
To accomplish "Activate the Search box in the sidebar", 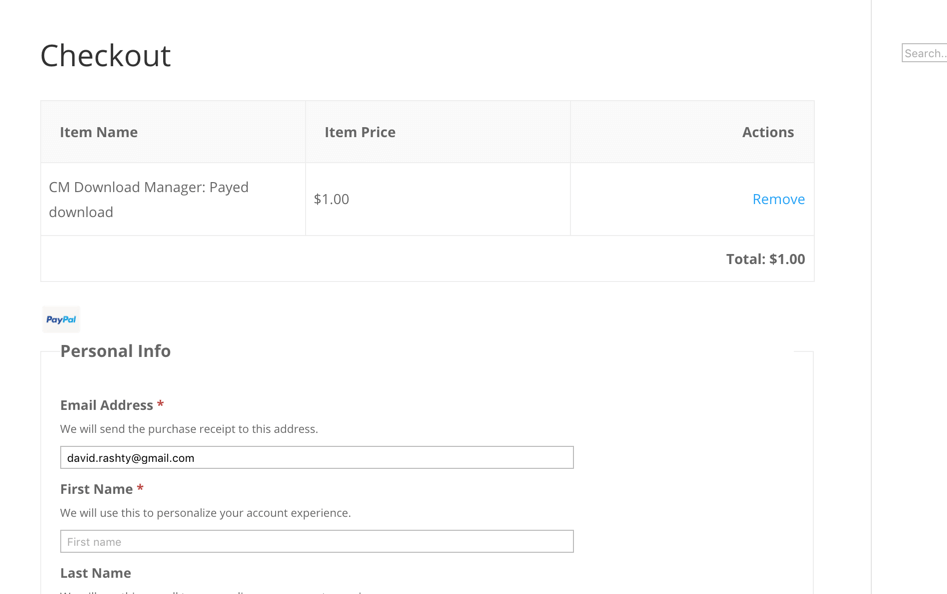I will (925, 53).
